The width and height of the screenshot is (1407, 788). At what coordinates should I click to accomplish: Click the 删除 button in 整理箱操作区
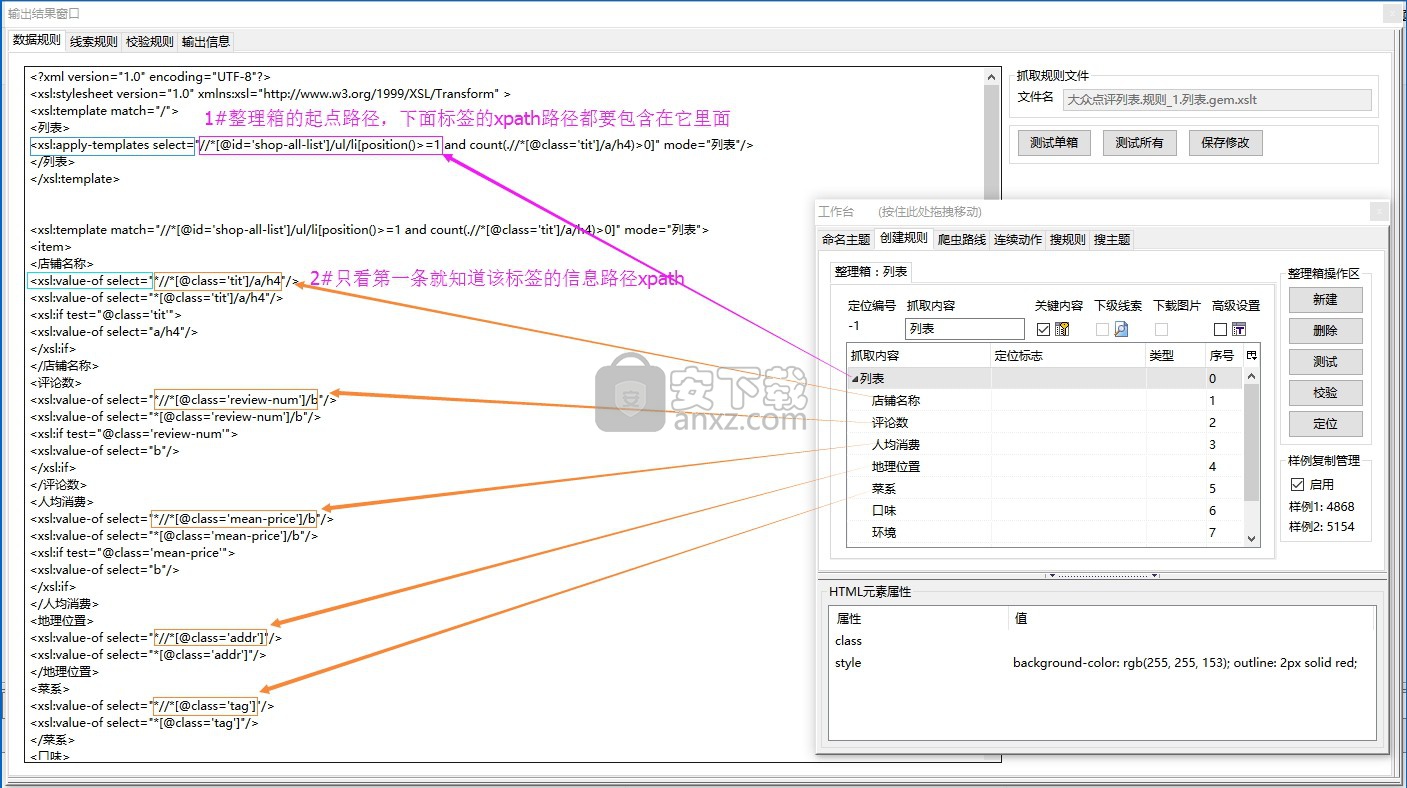coord(1325,331)
